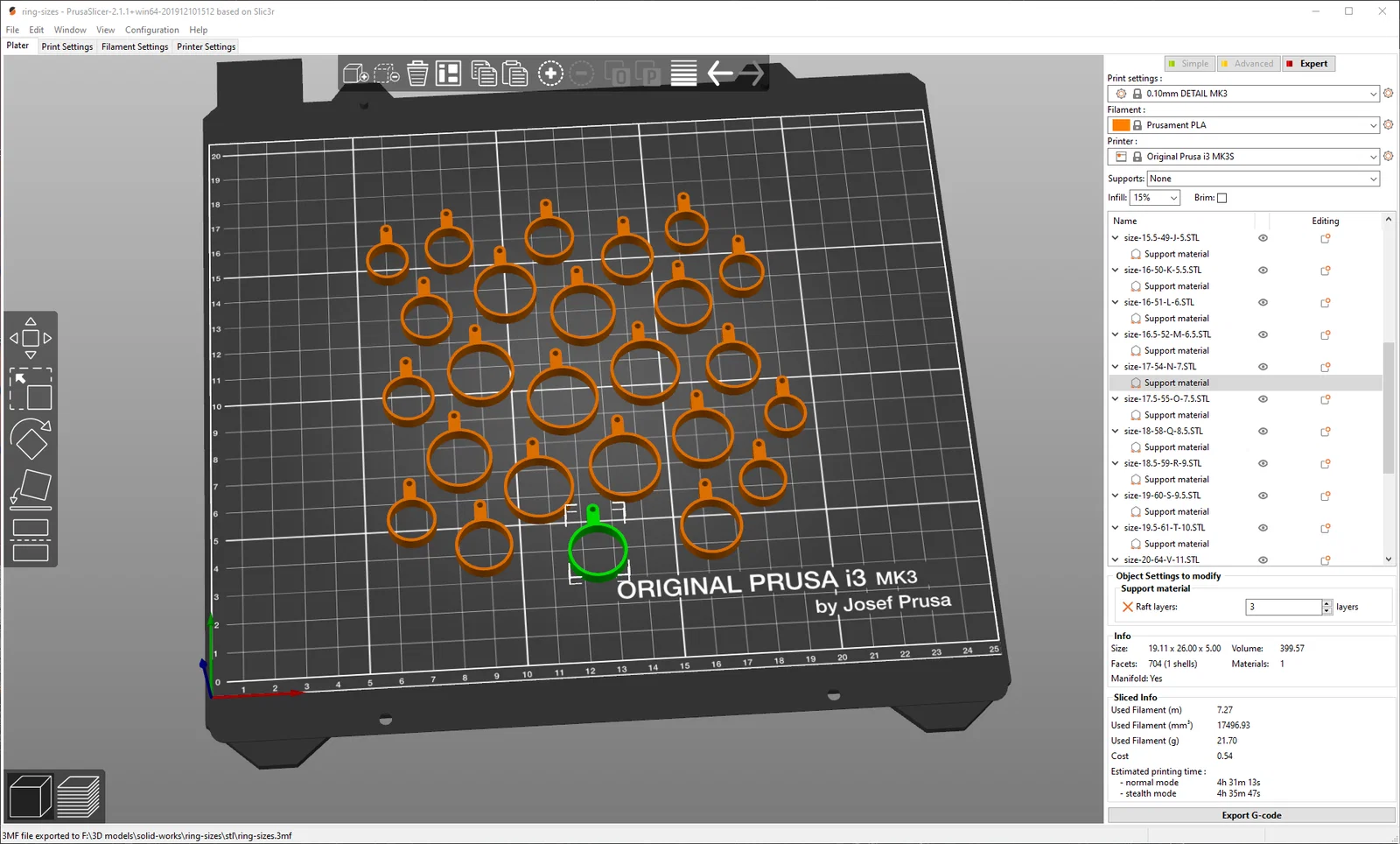This screenshot has height=844, width=1400.
Task: Select the Cut tool
Action: coord(31,539)
